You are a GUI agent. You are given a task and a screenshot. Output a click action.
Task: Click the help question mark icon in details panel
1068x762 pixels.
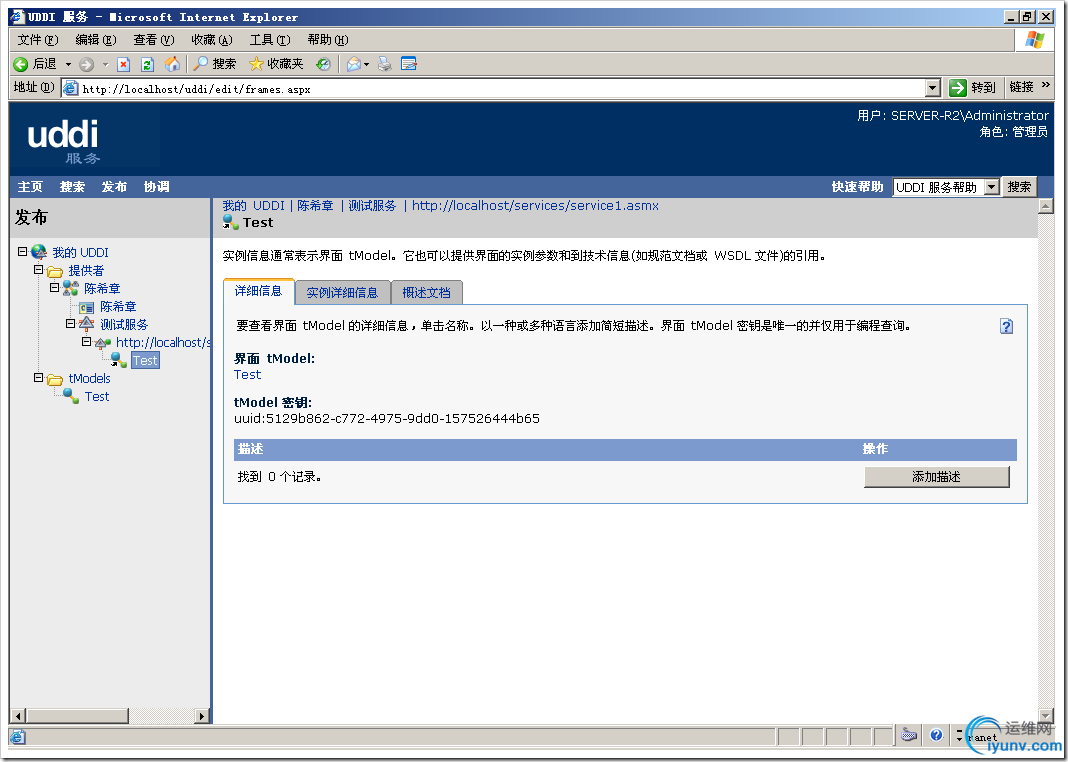coord(1006,326)
